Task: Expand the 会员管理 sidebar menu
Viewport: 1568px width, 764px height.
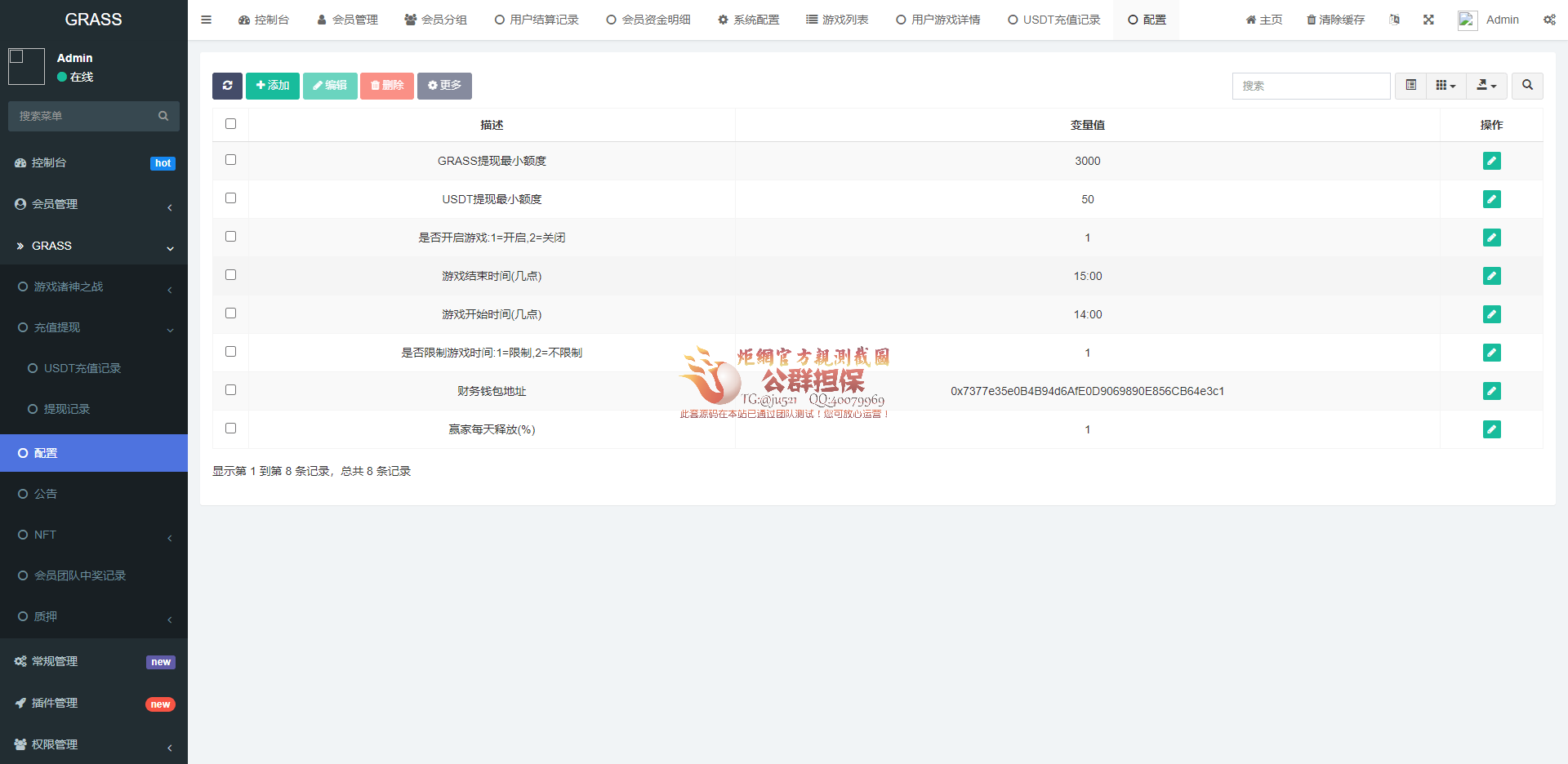Action: click(x=94, y=204)
